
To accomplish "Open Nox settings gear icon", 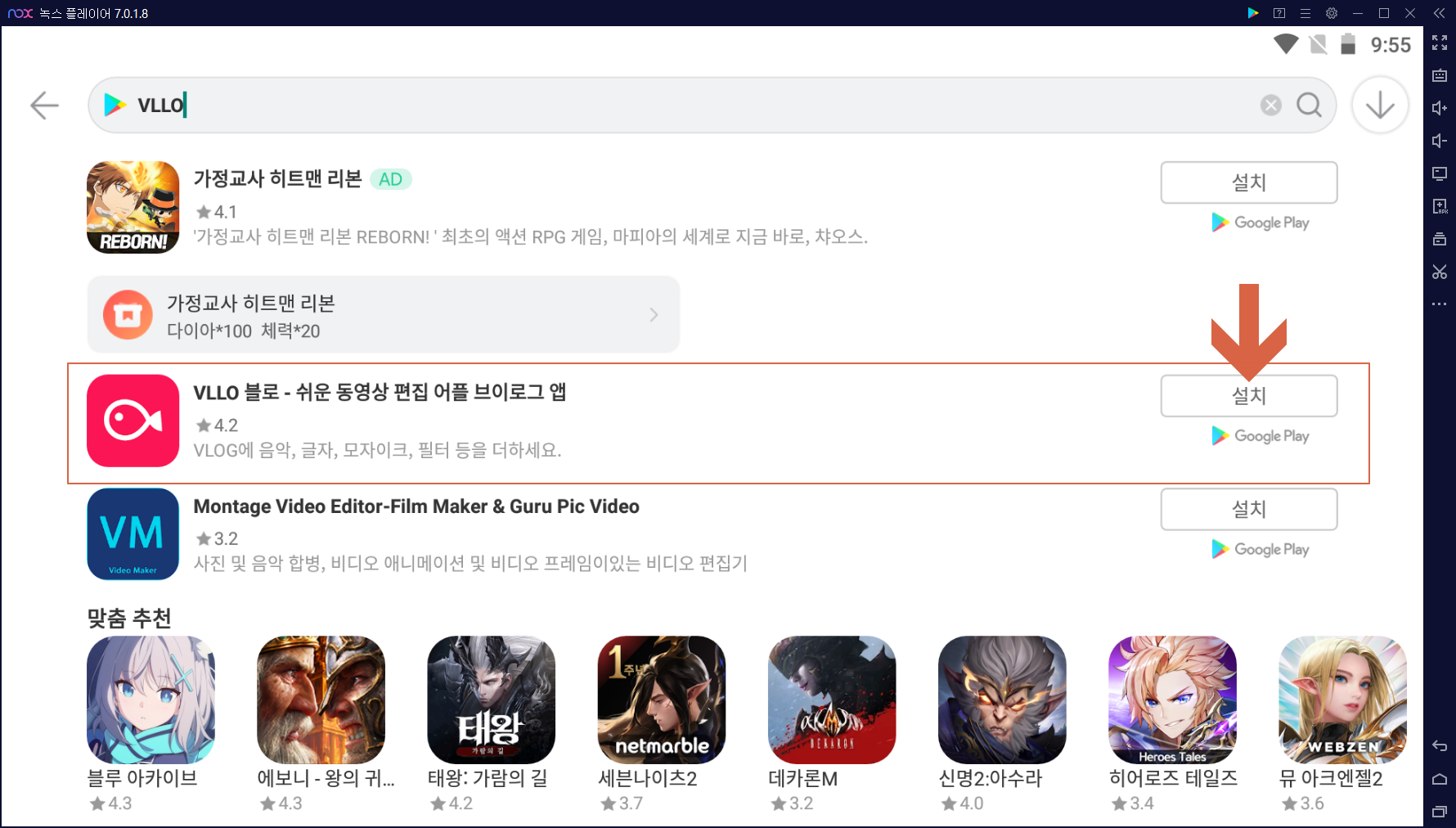I will tap(1332, 13).
